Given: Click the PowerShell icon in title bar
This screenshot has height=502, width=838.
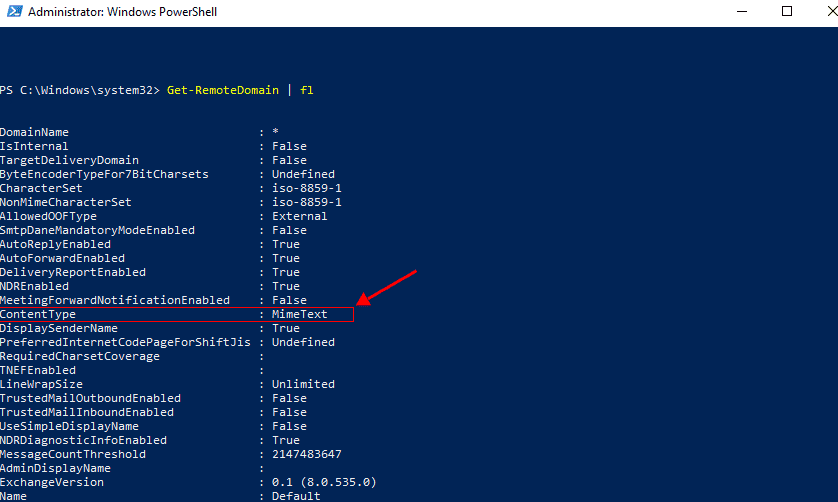Looking at the screenshot, I should 11,12.
